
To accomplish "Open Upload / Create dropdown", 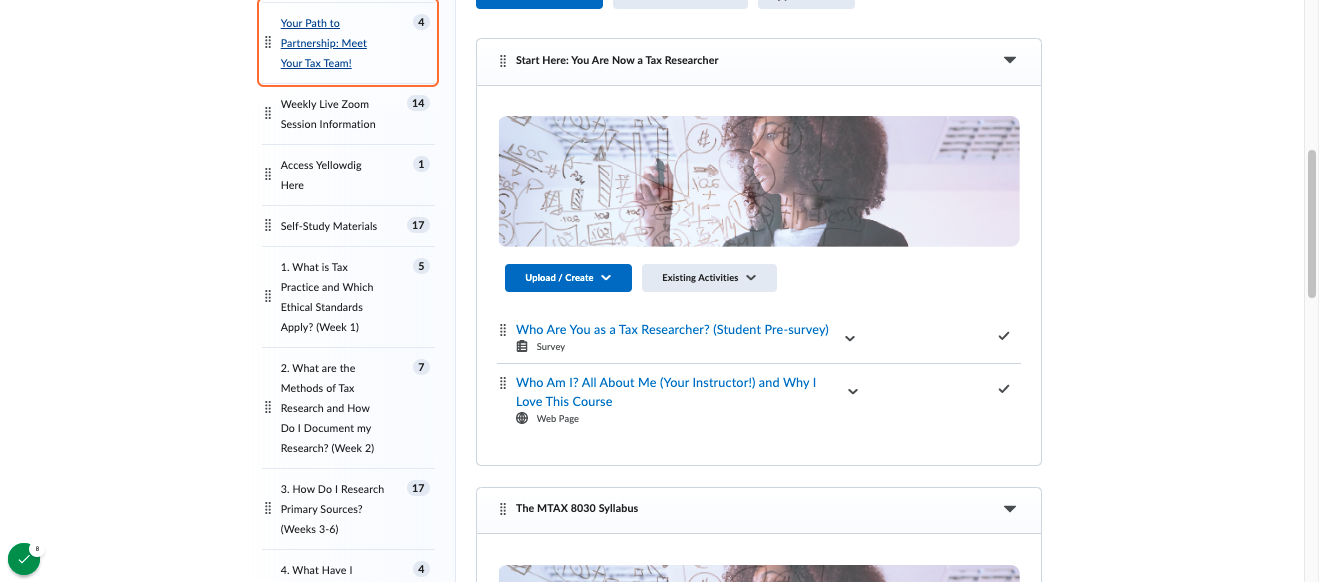I will (568, 278).
